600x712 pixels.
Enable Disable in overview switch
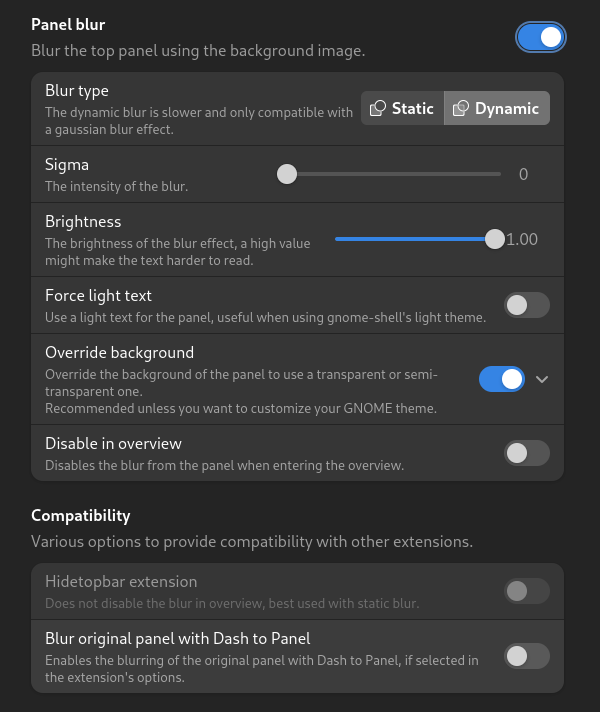527,453
